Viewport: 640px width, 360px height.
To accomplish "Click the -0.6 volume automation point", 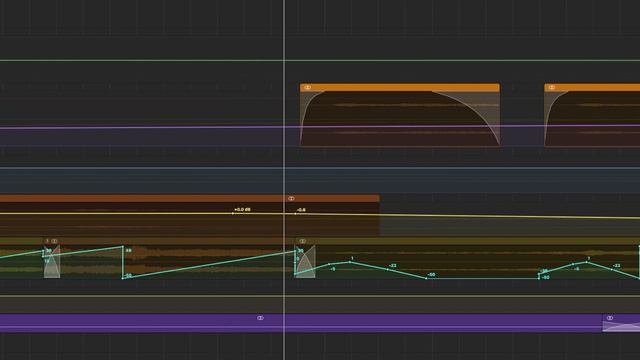I will tap(296, 213).
